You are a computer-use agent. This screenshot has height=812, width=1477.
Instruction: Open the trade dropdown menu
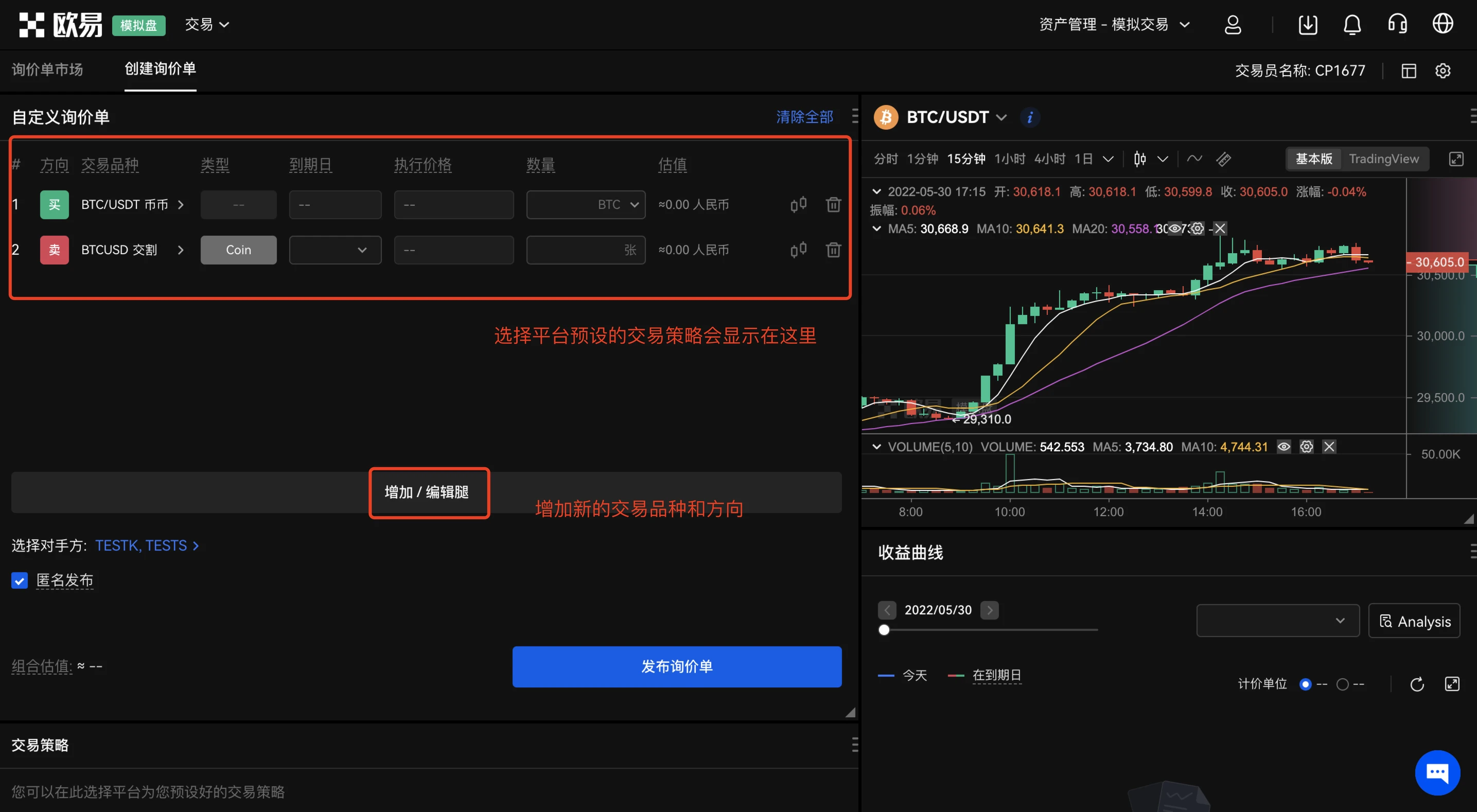click(x=207, y=25)
